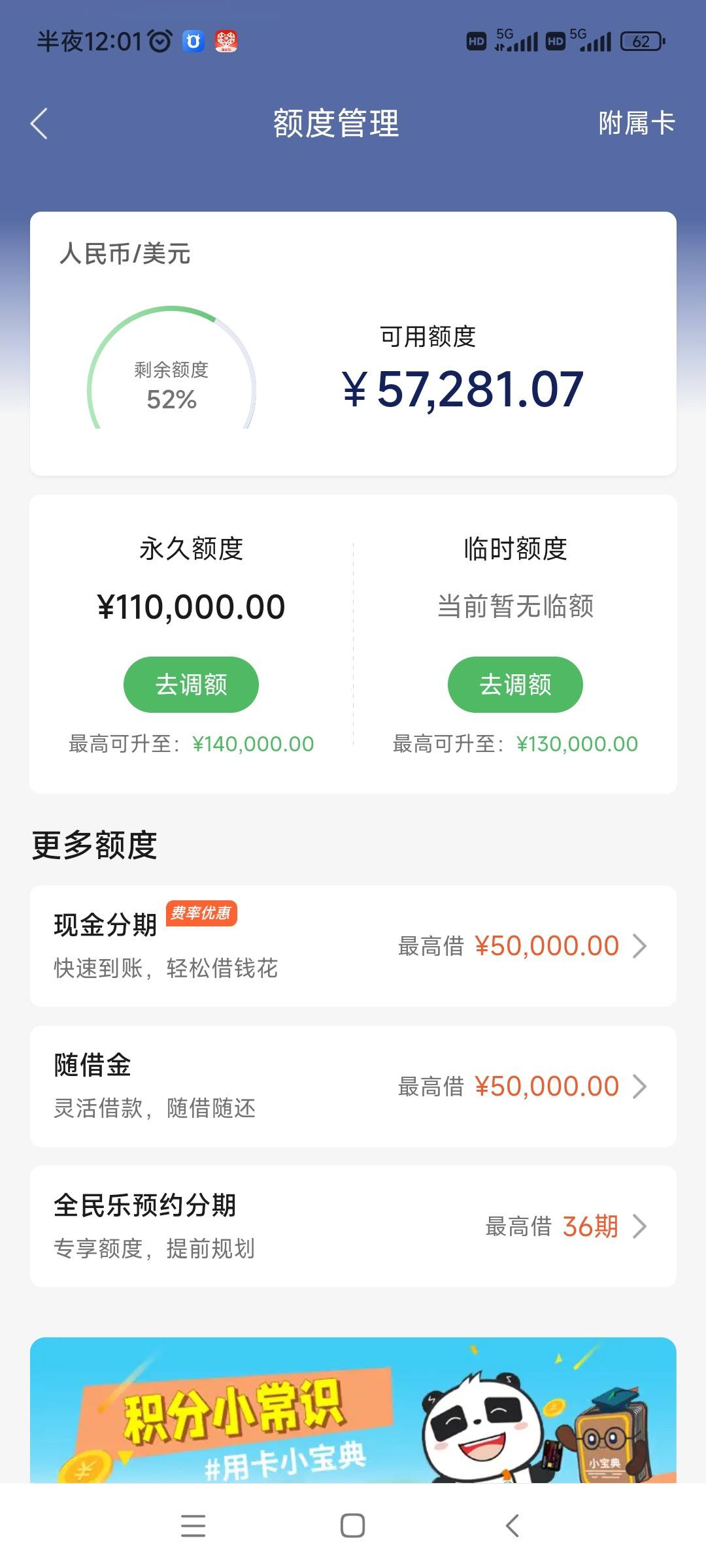Screen dimensions: 706x1568
Task: Tap the 可用额度 amount ¥57,281.07
Action: point(463,389)
